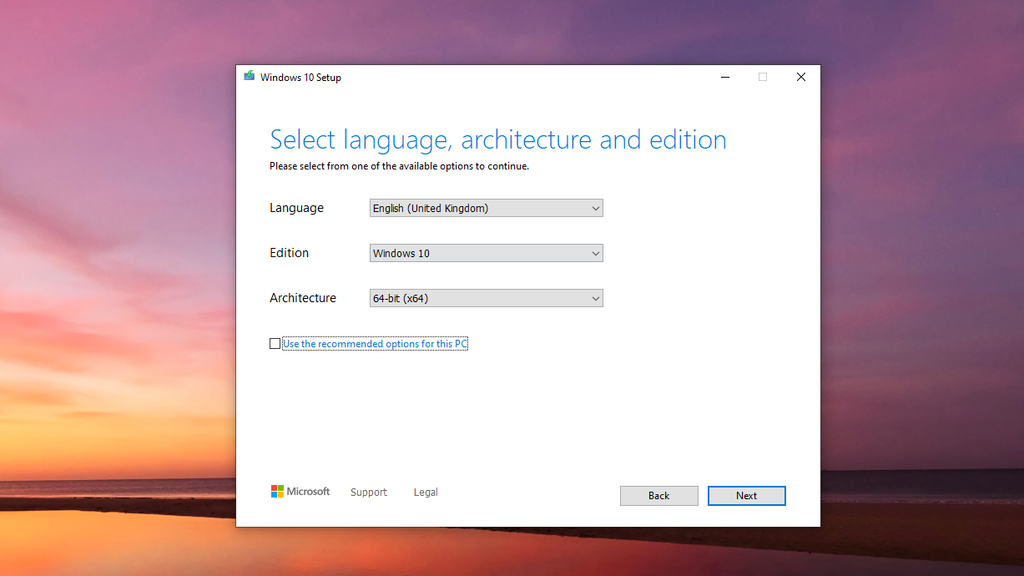Click the Architecture field label

click(x=303, y=298)
